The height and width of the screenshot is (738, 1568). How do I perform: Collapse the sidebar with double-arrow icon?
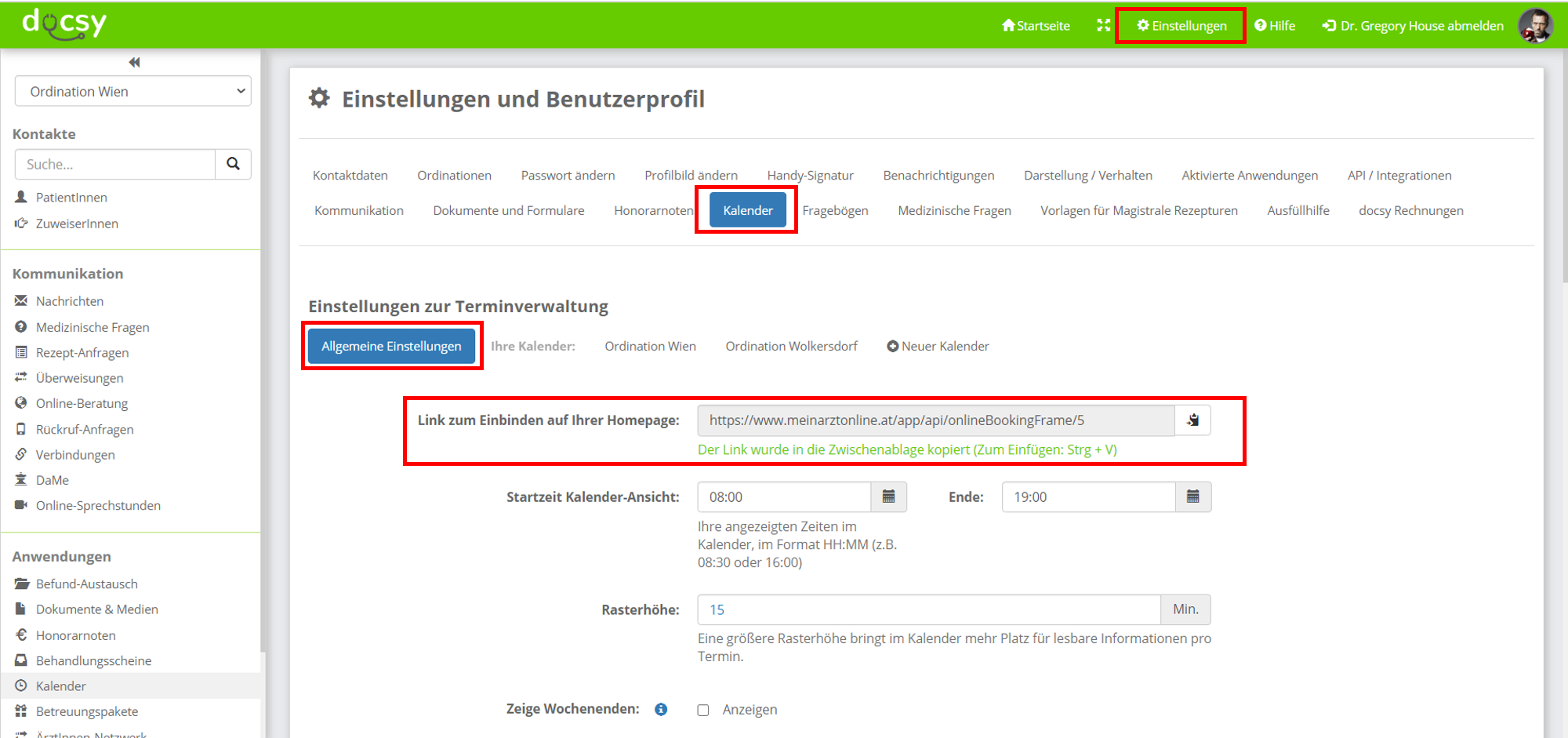point(134,63)
